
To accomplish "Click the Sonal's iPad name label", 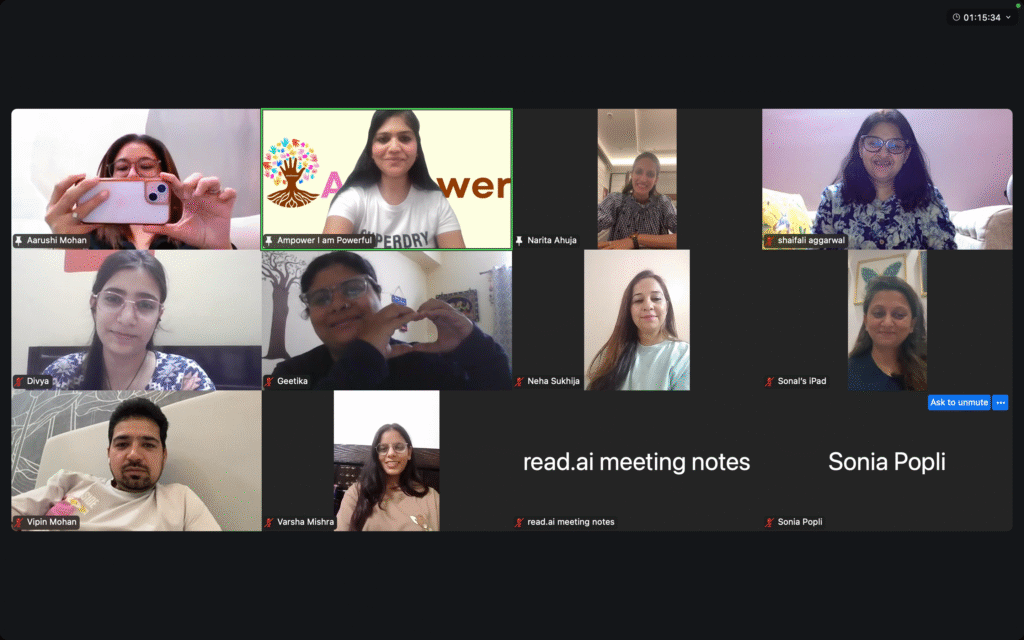I will [802, 381].
